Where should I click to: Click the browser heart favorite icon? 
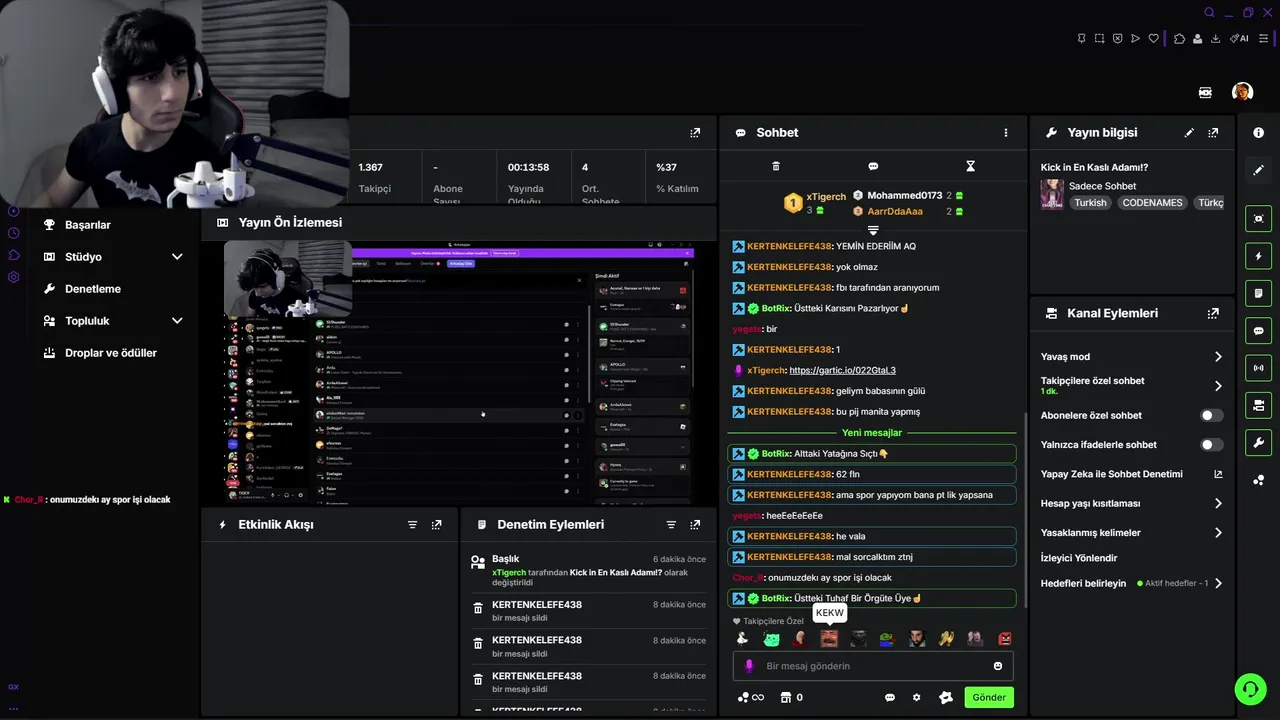1153,39
